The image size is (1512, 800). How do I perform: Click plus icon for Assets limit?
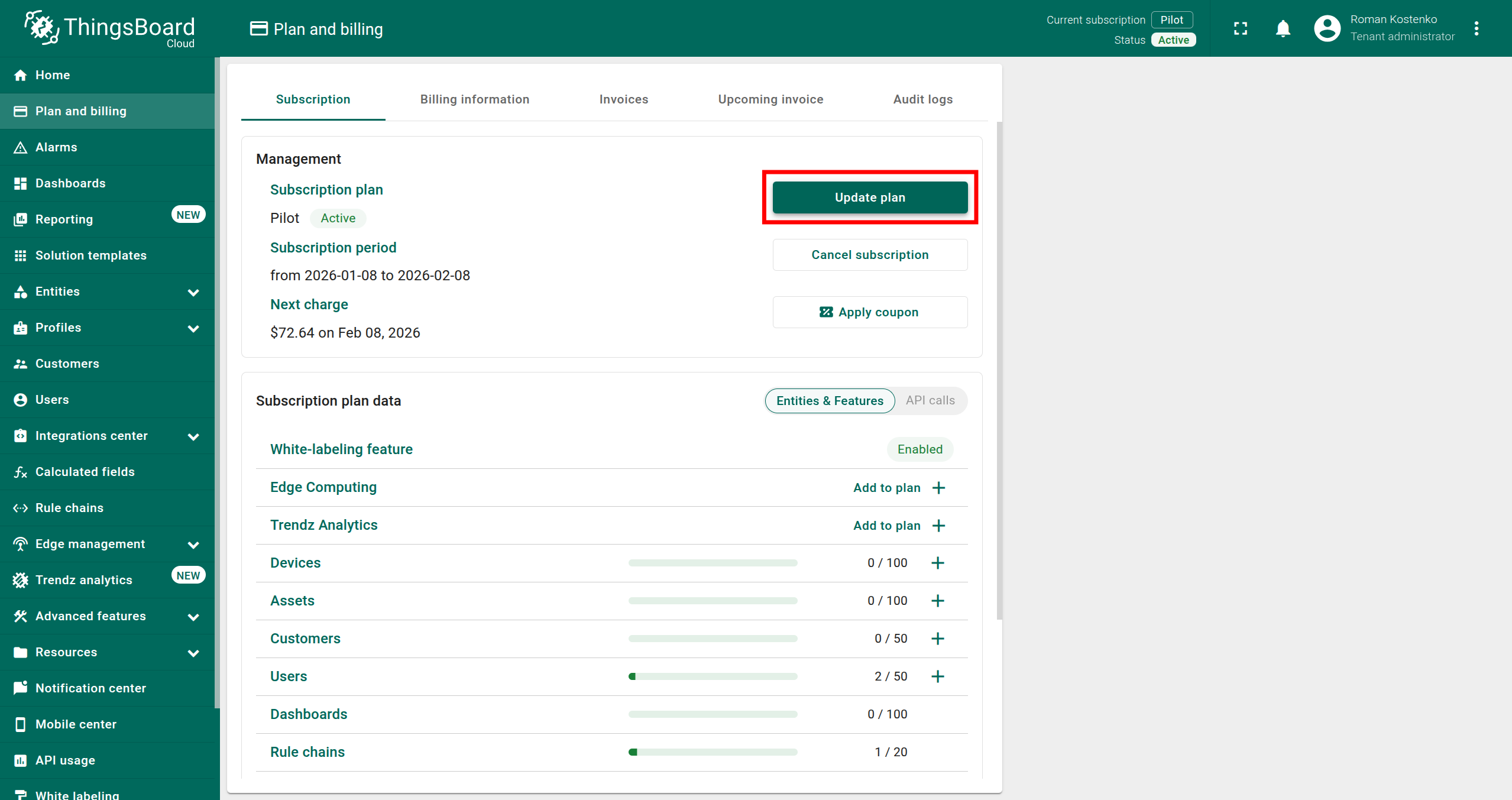tap(938, 601)
